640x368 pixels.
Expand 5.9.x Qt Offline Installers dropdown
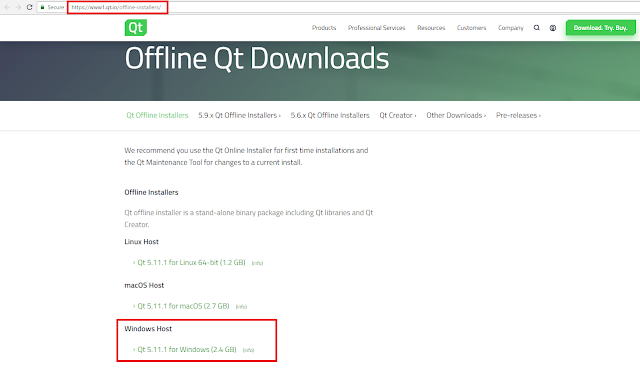coord(240,115)
